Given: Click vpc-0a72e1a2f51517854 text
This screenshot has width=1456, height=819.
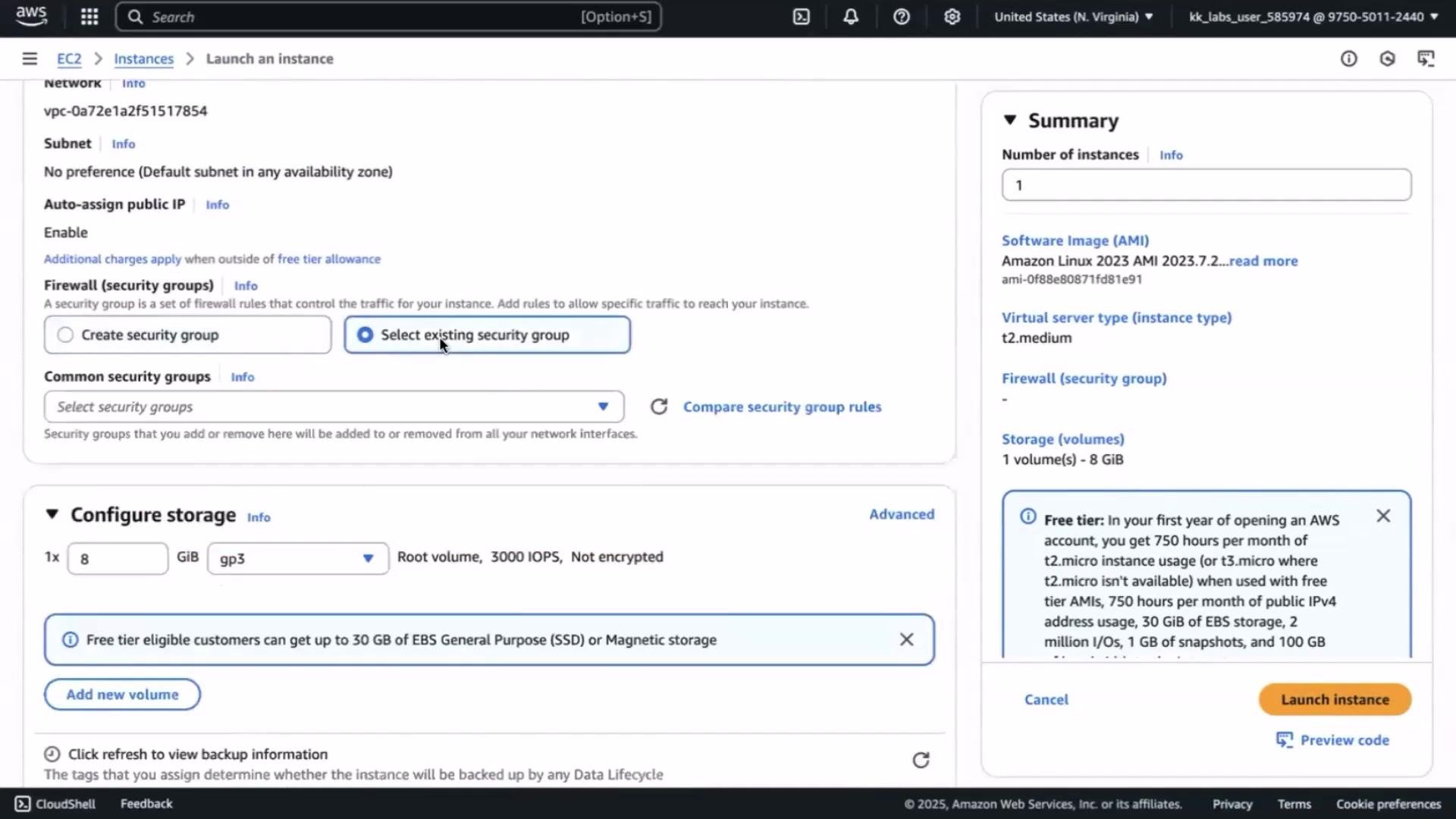Looking at the screenshot, I should [x=125, y=111].
